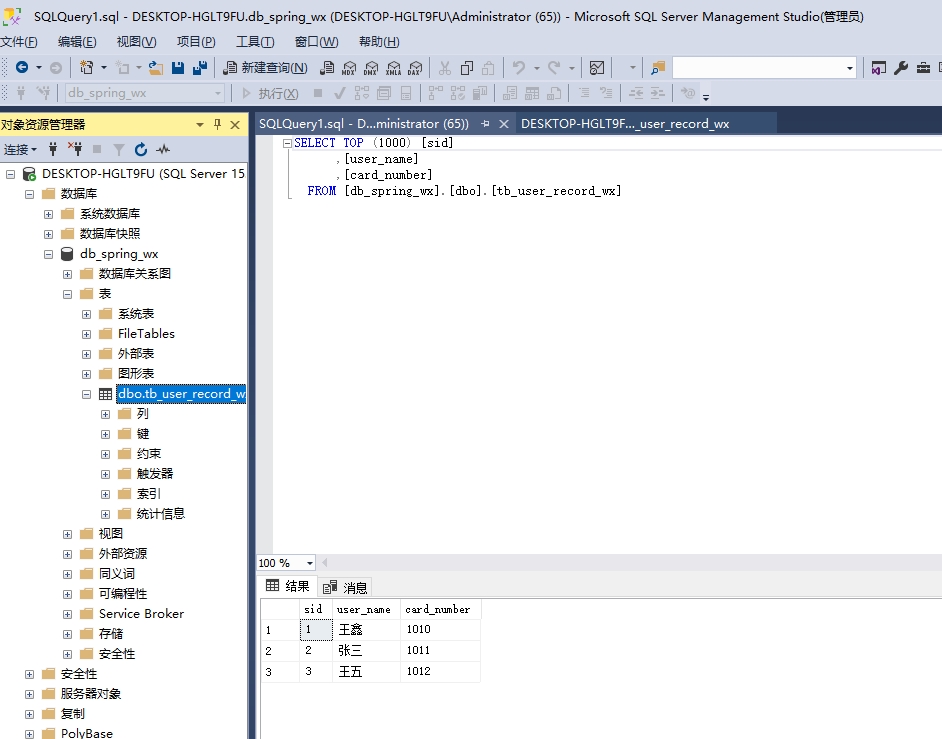The height and width of the screenshot is (739, 942).
Task: Click the New Project icon in toolbar
Action: 87,67
